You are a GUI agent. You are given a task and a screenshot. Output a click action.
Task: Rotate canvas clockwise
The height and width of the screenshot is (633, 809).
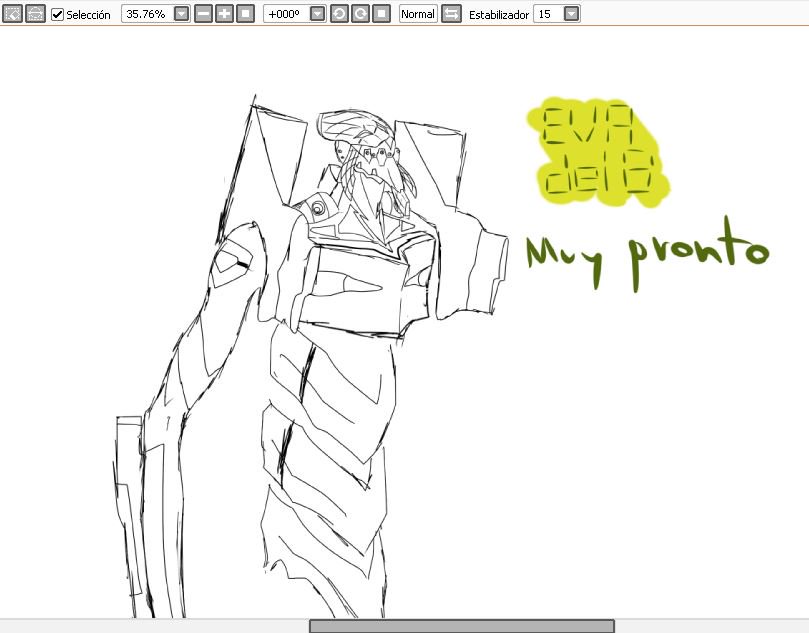coord(360,14)
